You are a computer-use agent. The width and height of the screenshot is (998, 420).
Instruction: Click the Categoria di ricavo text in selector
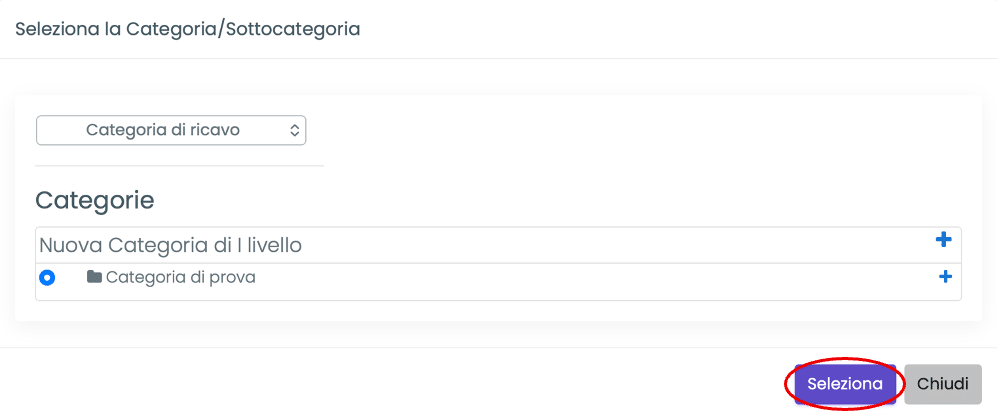point(163,130)
